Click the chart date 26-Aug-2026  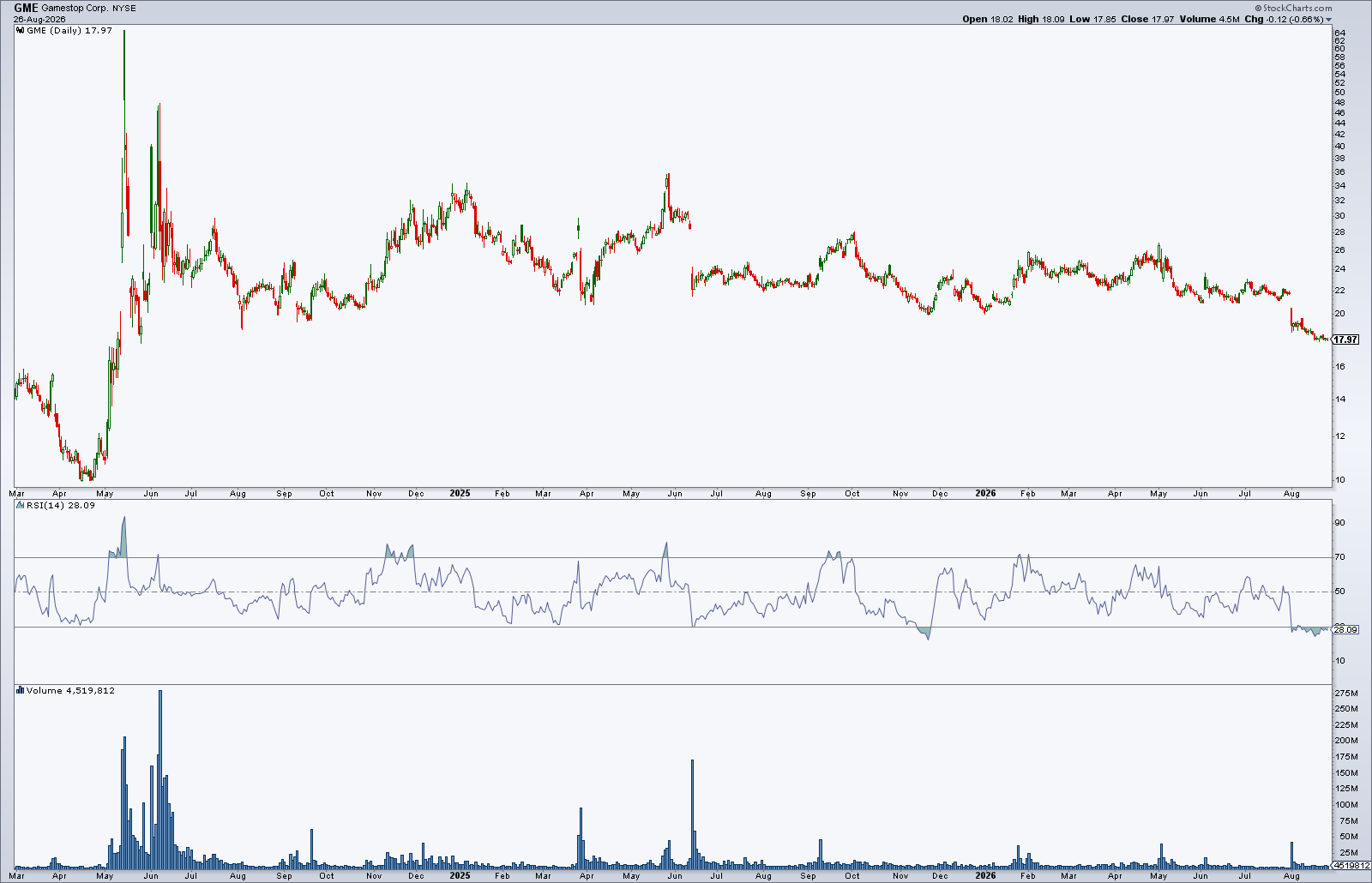39,19
